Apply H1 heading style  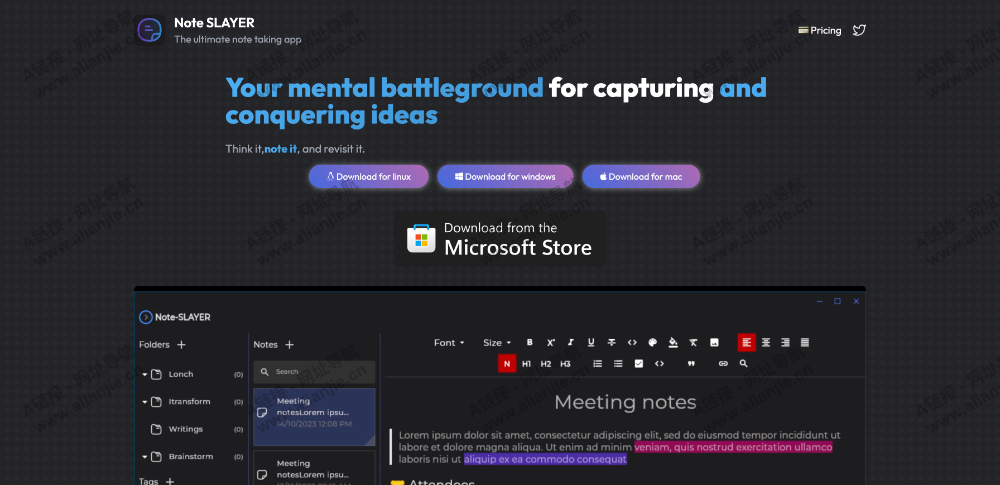tap(526, 364)
